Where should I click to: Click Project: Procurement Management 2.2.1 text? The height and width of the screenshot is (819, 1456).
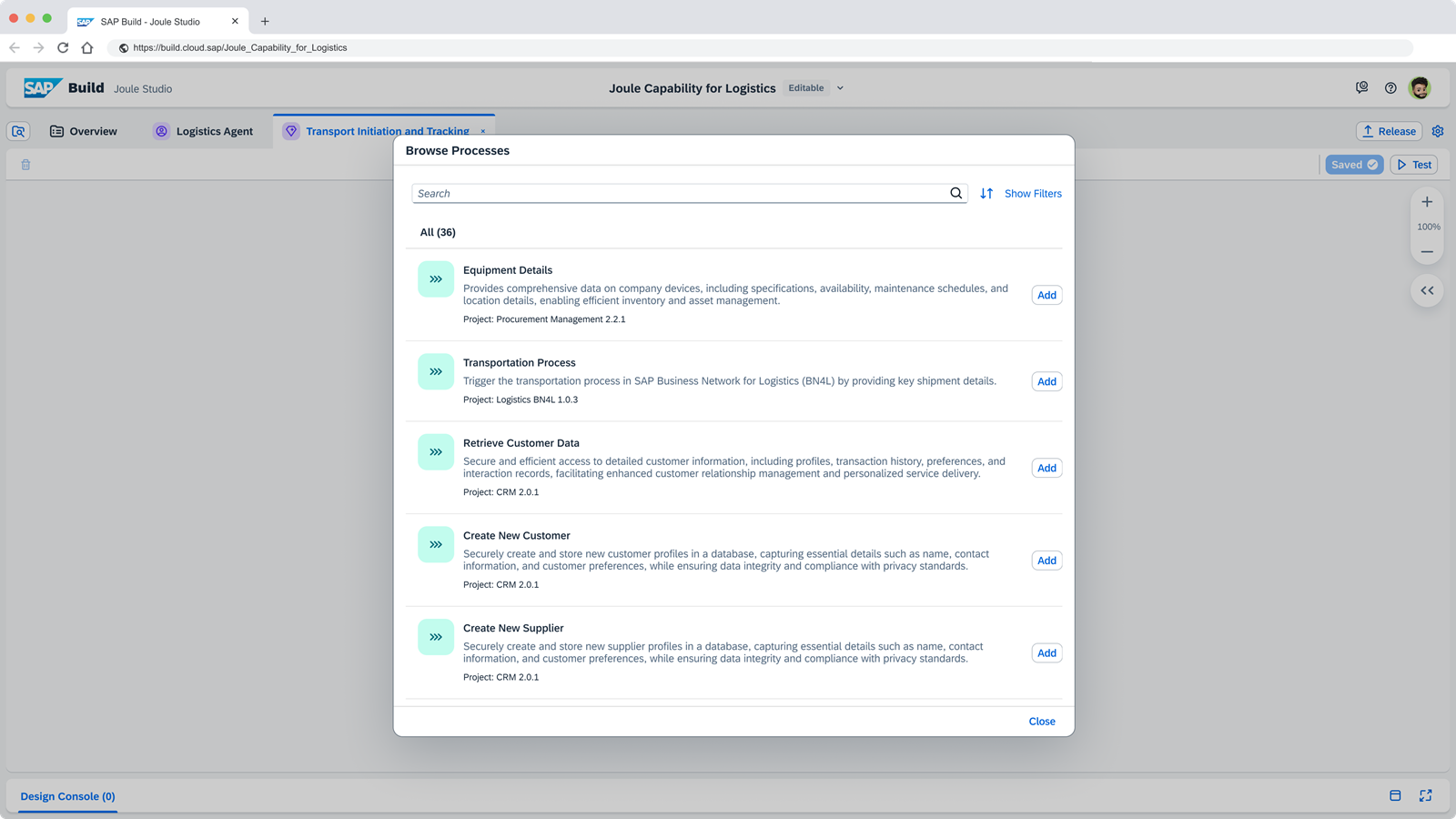[x=544, y=319]
